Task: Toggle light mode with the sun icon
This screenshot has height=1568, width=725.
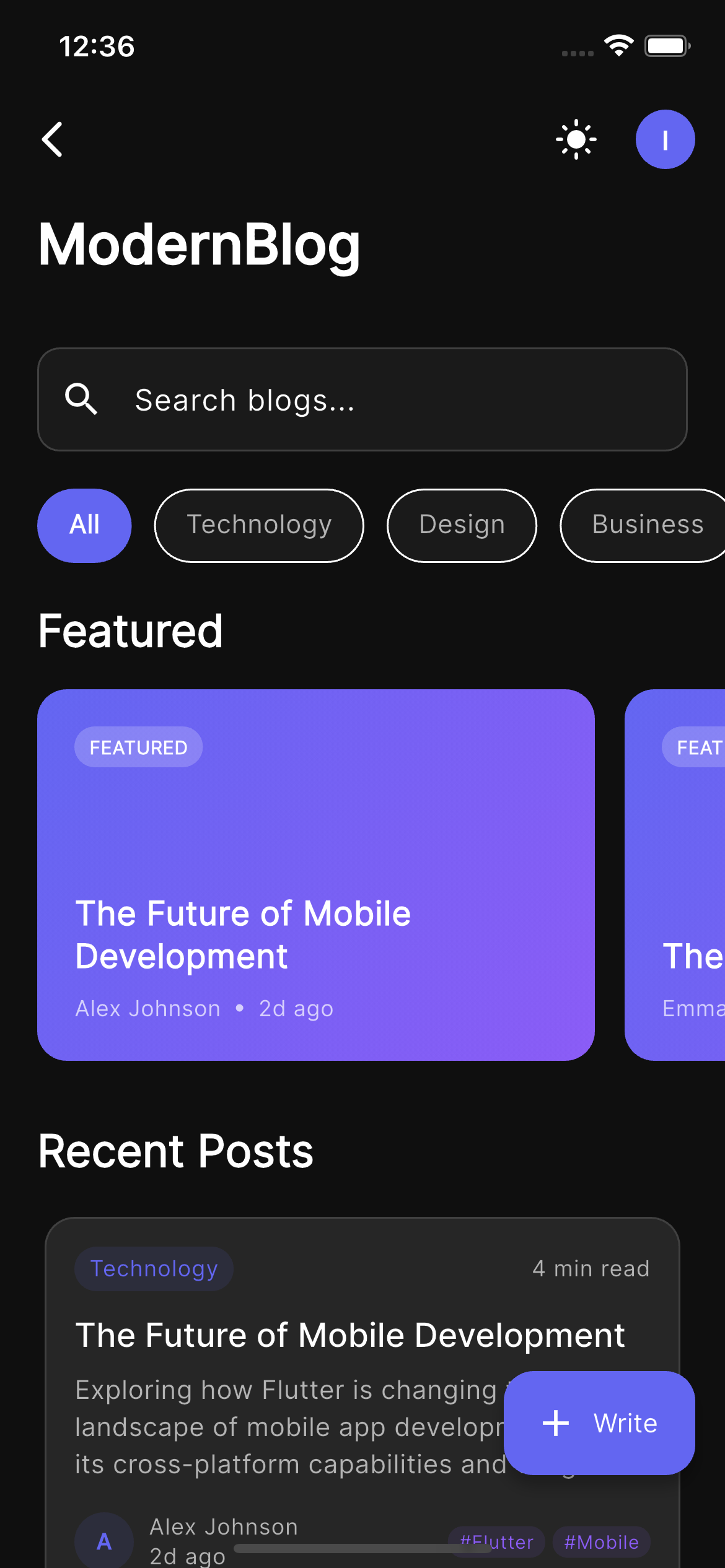Action: pos(576,139)
